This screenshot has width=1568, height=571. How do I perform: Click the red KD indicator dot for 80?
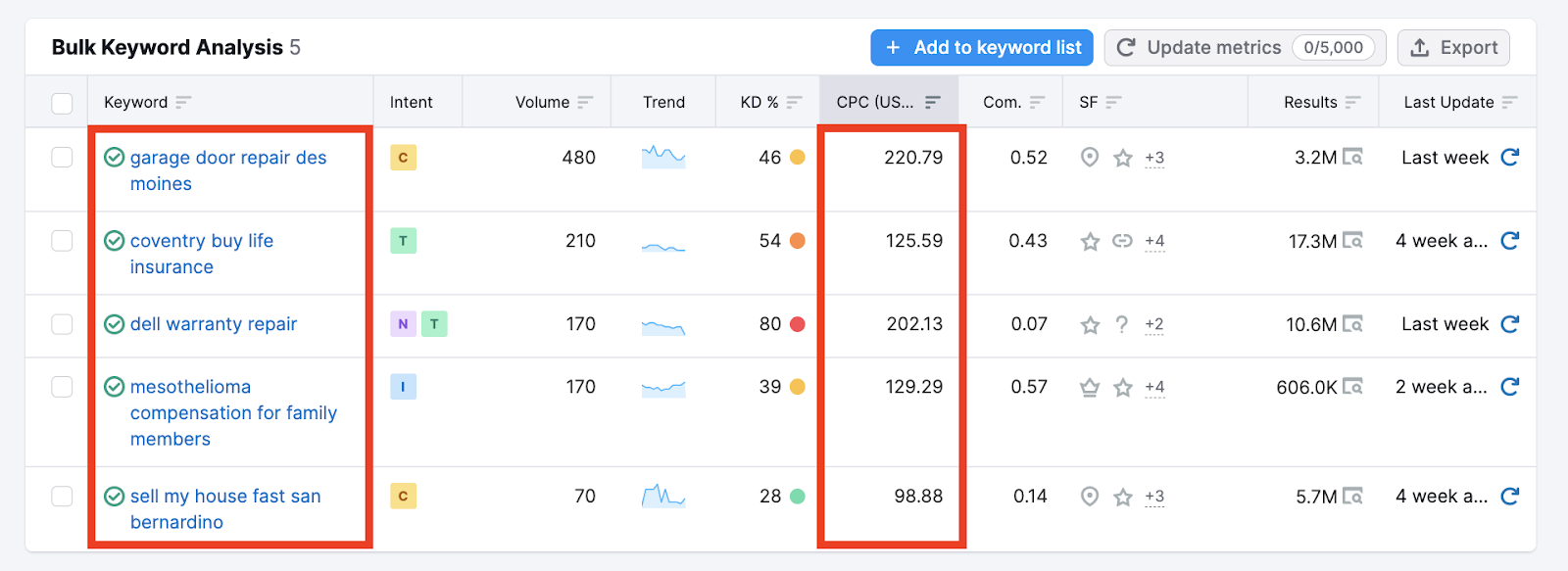click(x=797, y=324)
